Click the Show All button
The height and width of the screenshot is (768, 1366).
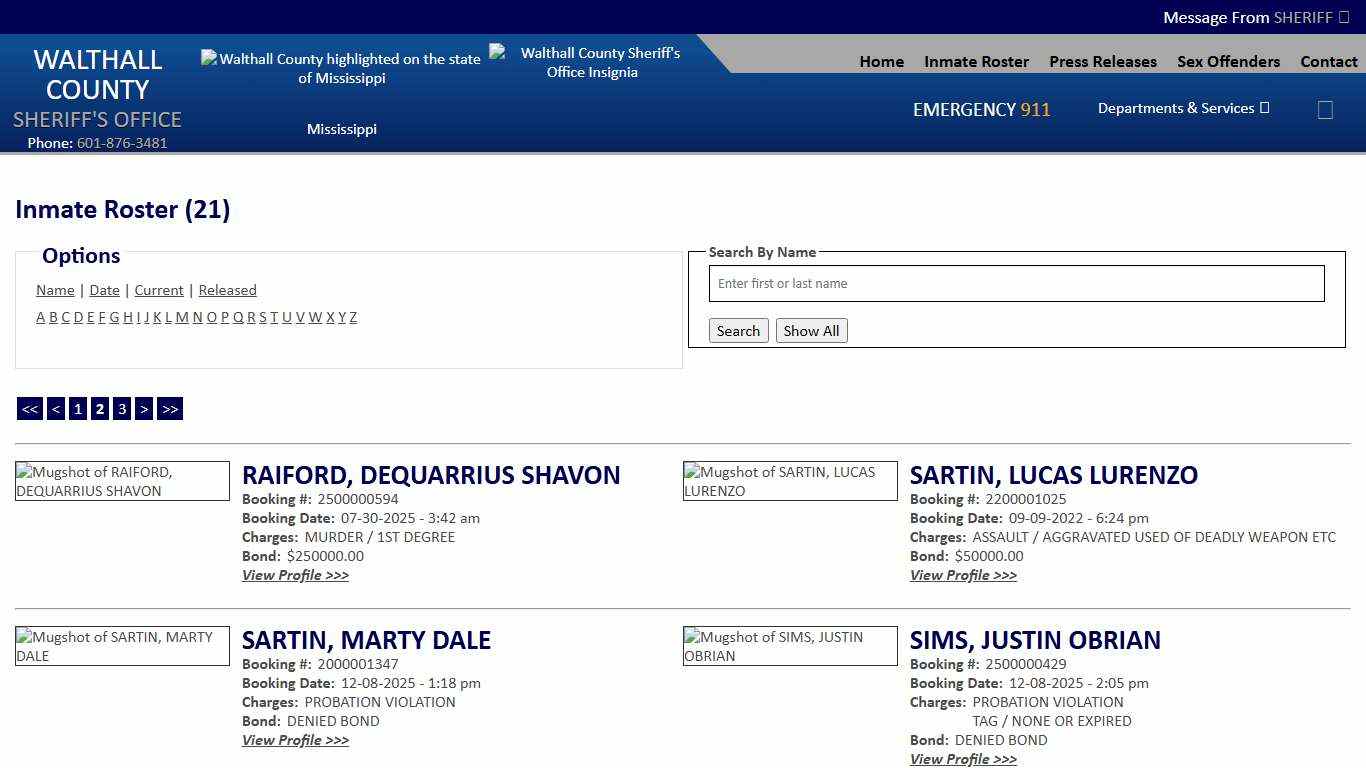[811, 330]
